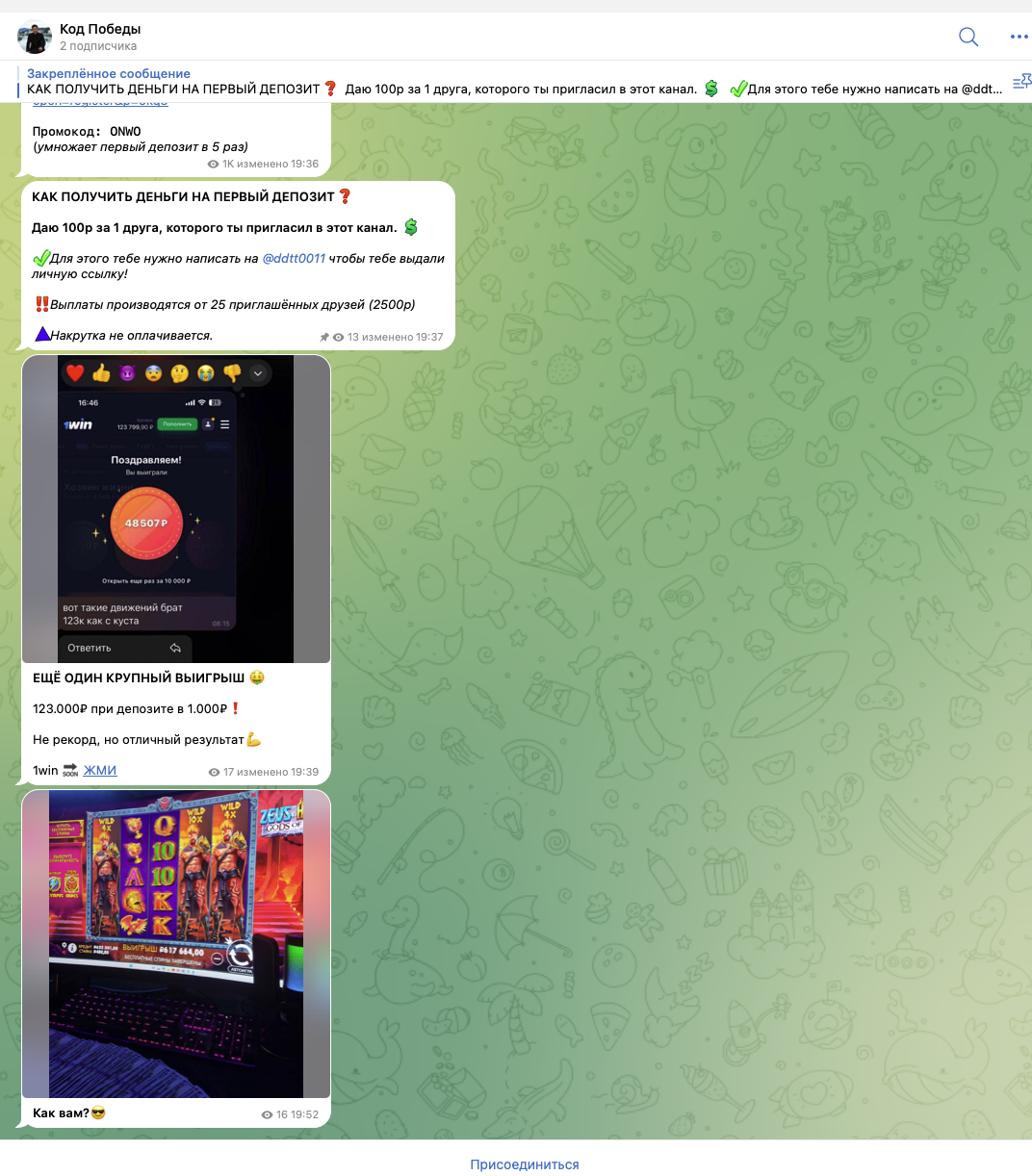The width and height of the screenshot is (1032, 1176).
Task: React with the fearful face emoji
Action: point(153,373)
